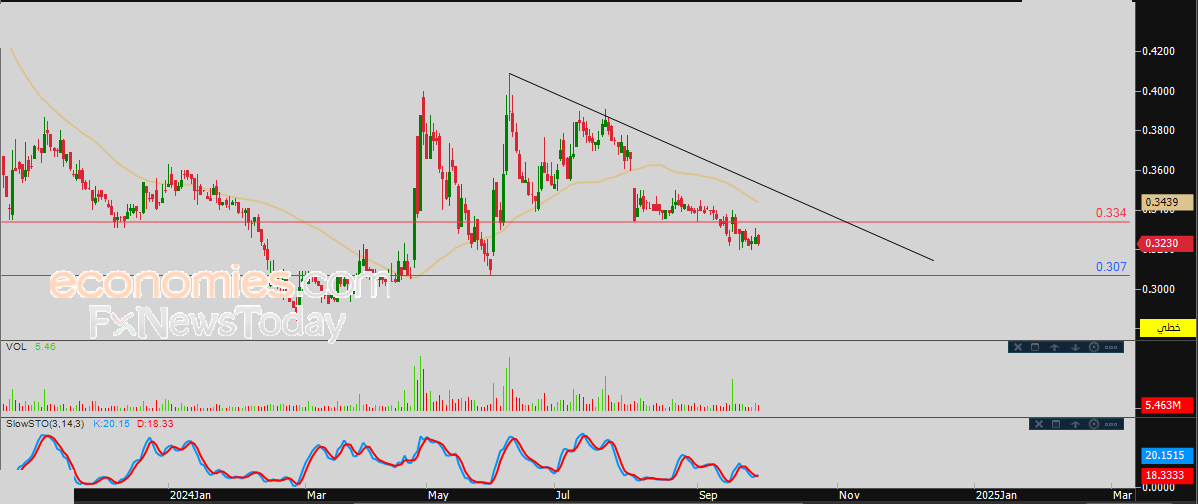Screen dimensions: 1198x504
Task: Open more options for SlowSTO panel
Action: coord(1111,424)
